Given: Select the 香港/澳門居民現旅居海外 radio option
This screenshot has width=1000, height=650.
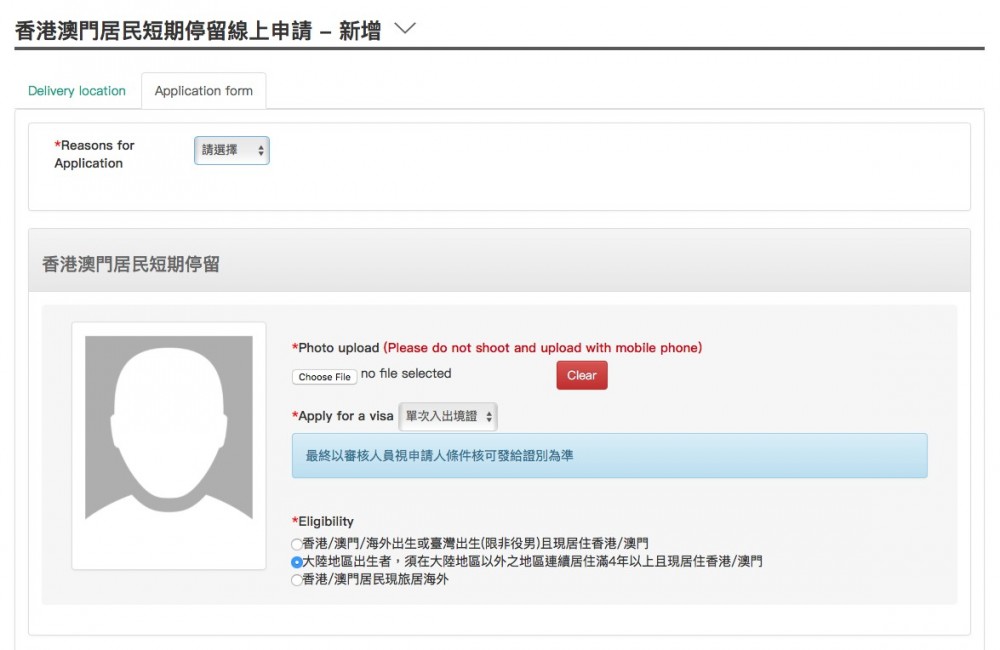Looking at the screenshot, I should [296, 580].
